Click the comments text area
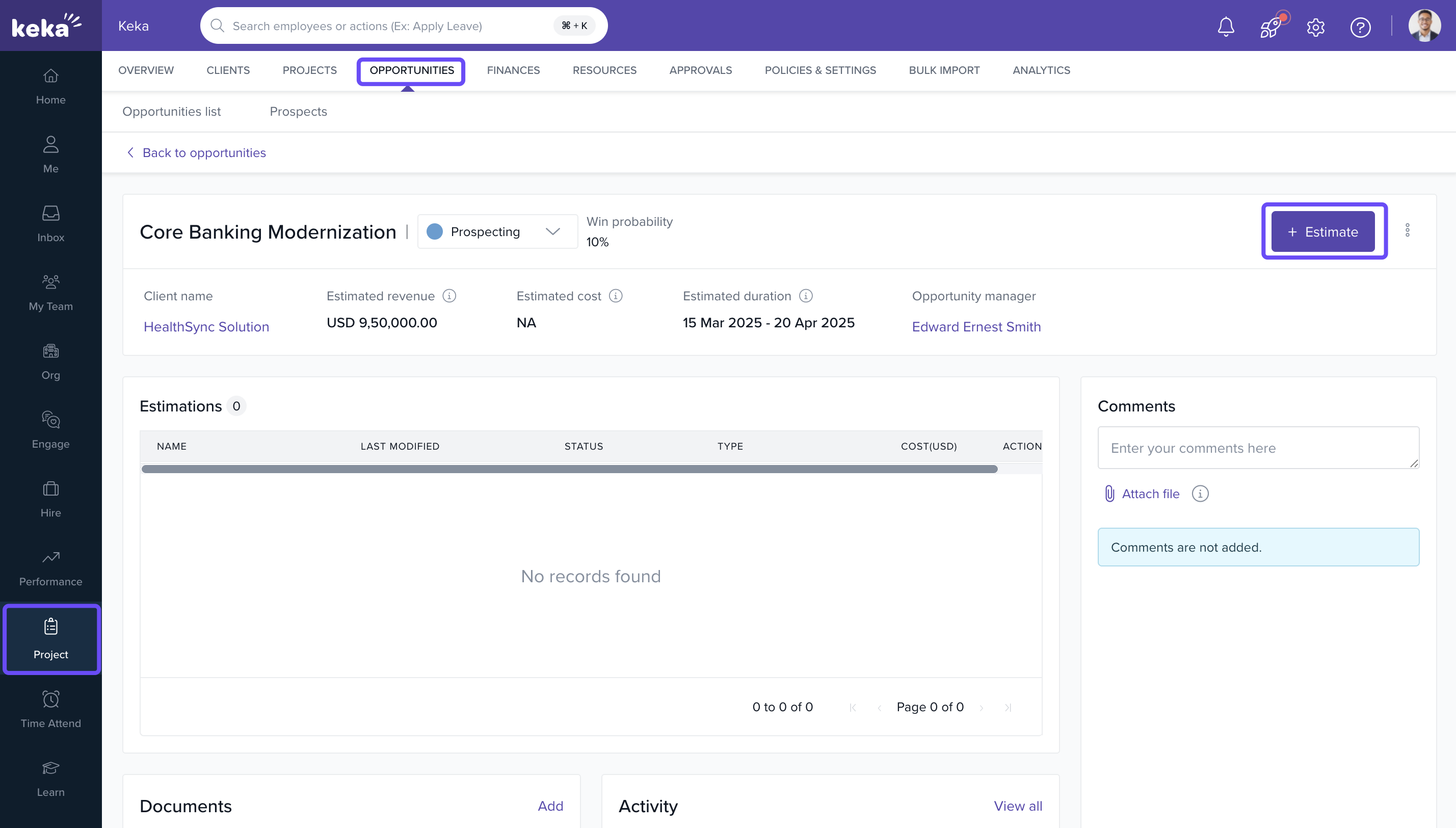 [x=1258, y=448]
